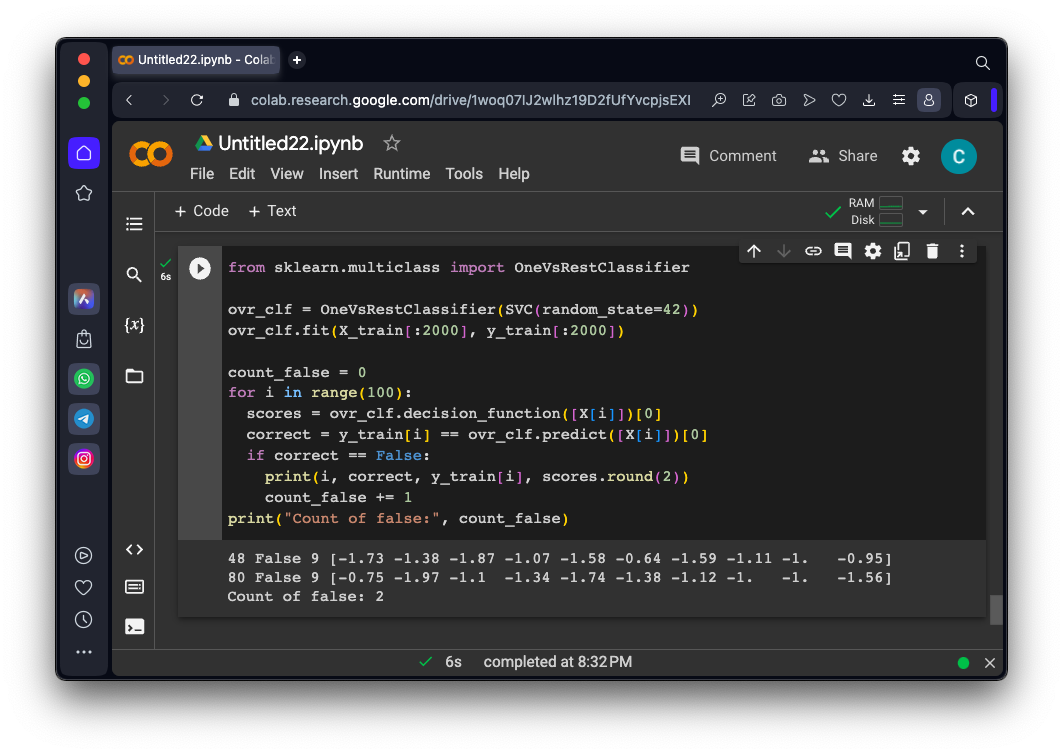Open the Runtime menu

point(401,174)
